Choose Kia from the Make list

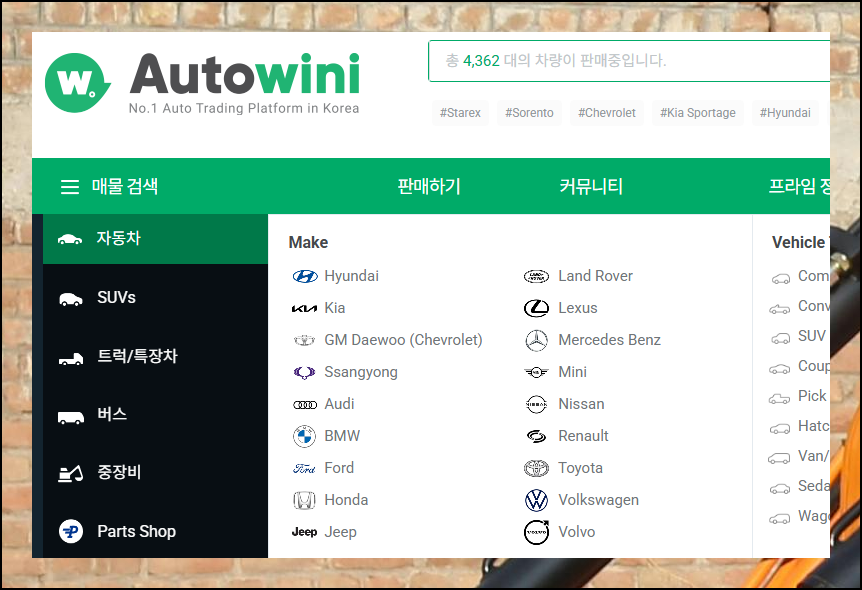pyautogui.click(x=335, y=308)
